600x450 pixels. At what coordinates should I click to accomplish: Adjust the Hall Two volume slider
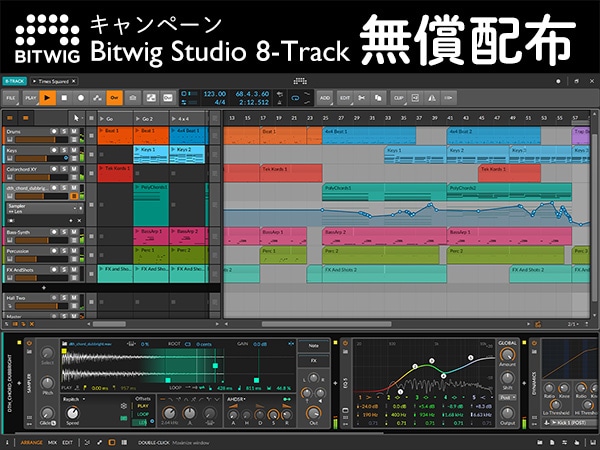pyautogui.click(x=41, y=306)
